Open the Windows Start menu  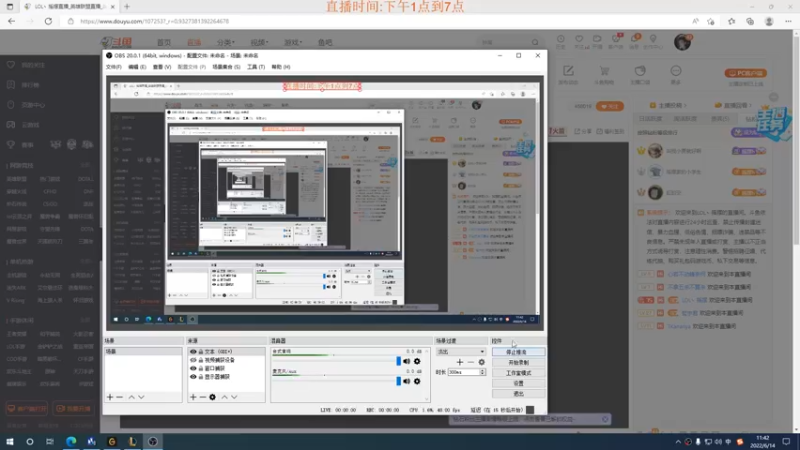click(10, 441)
